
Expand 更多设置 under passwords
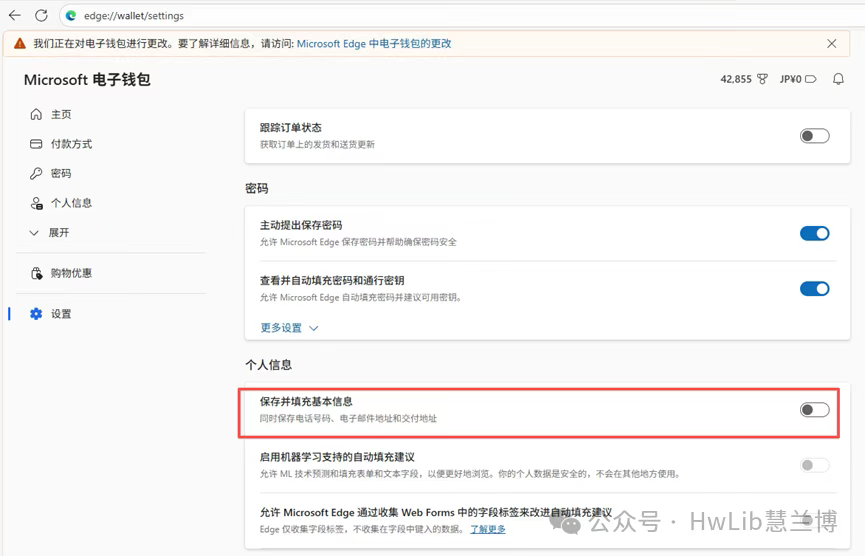click(x=289, y=328)
